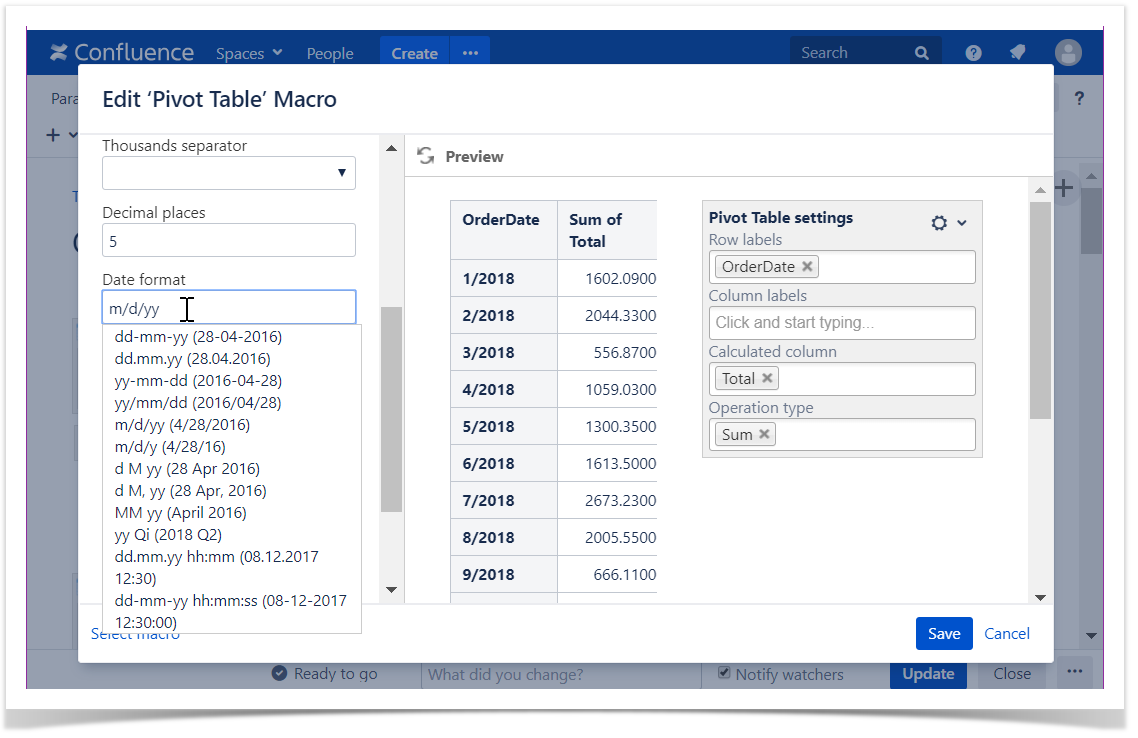This screenshot has width=1138, height=738.
Task: Remove the Sum operation type tag
Action: 764,435
